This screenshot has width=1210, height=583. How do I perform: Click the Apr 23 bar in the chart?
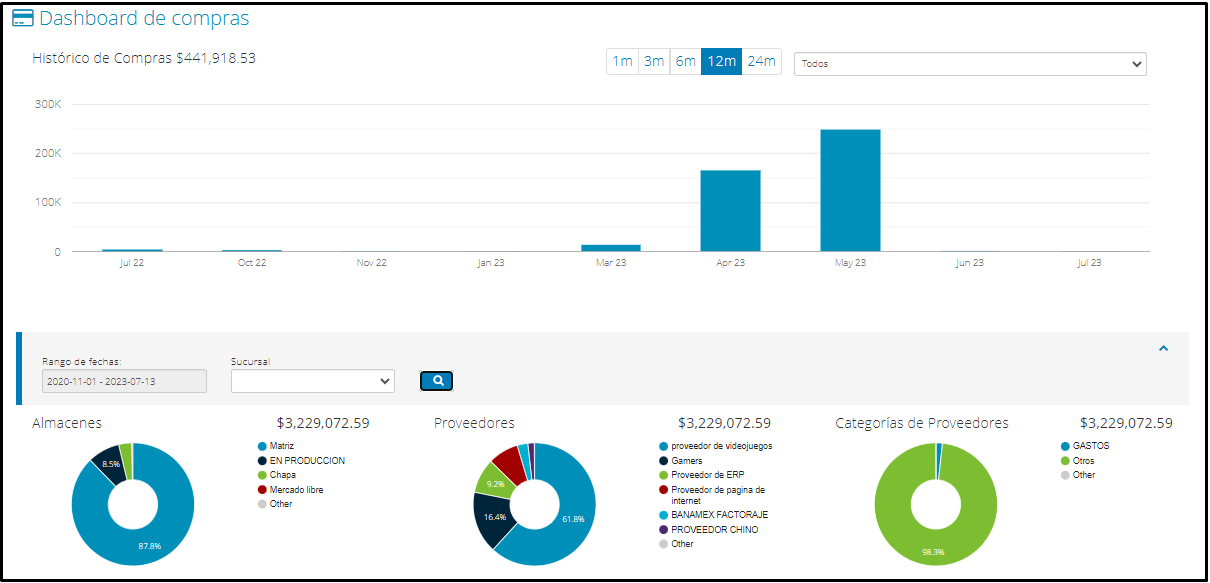(730, 208)
